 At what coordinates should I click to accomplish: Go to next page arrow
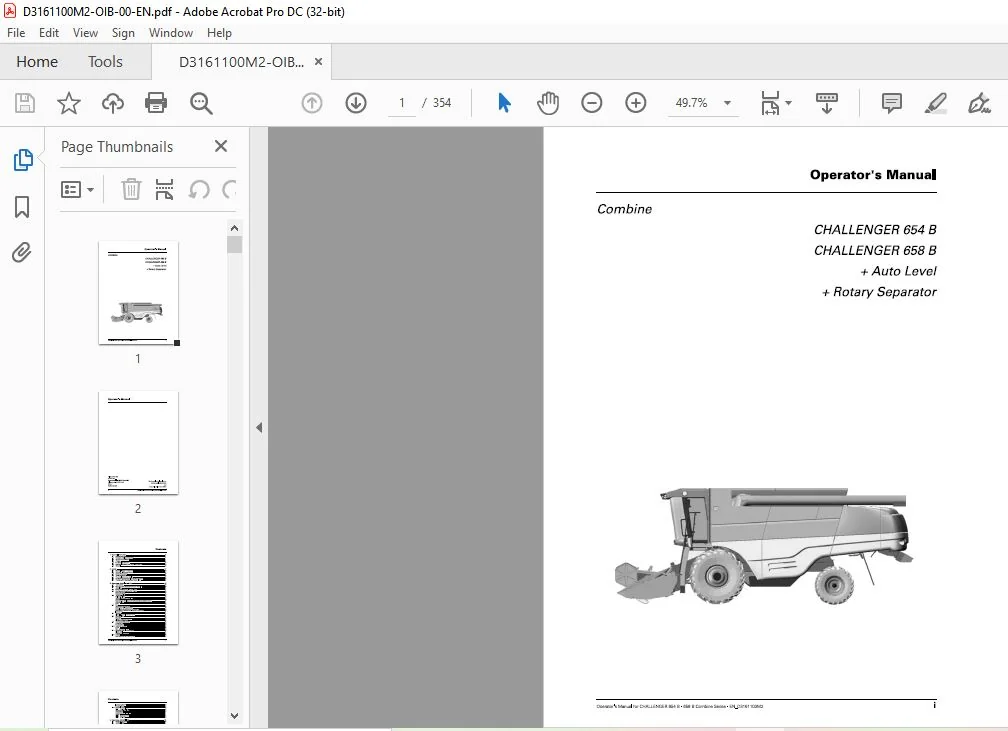click(356, 103)
